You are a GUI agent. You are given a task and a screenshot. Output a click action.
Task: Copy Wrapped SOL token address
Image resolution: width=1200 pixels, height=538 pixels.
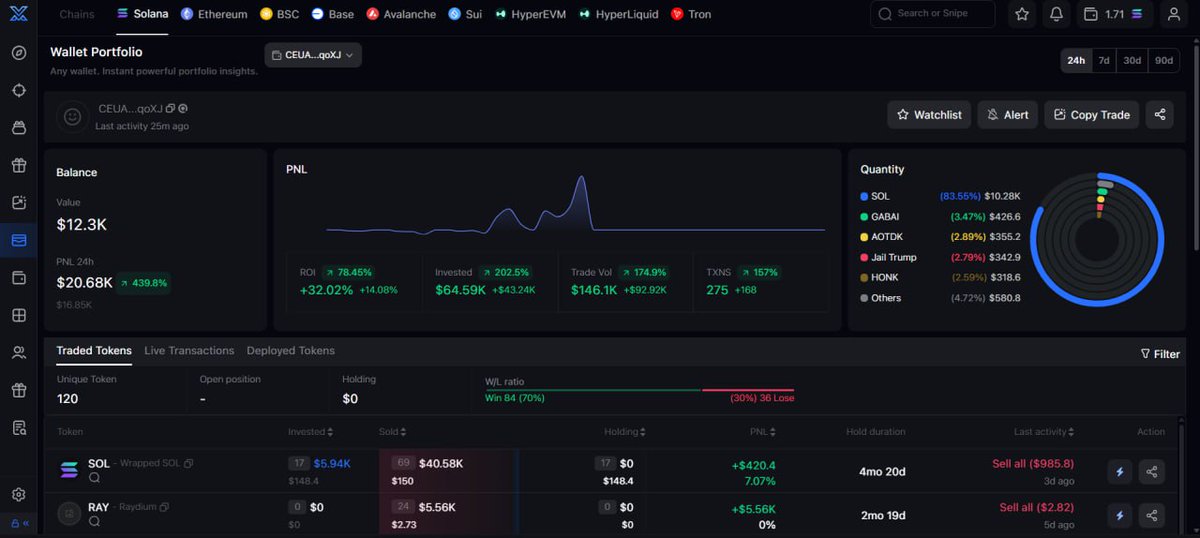tap(189, 464)
